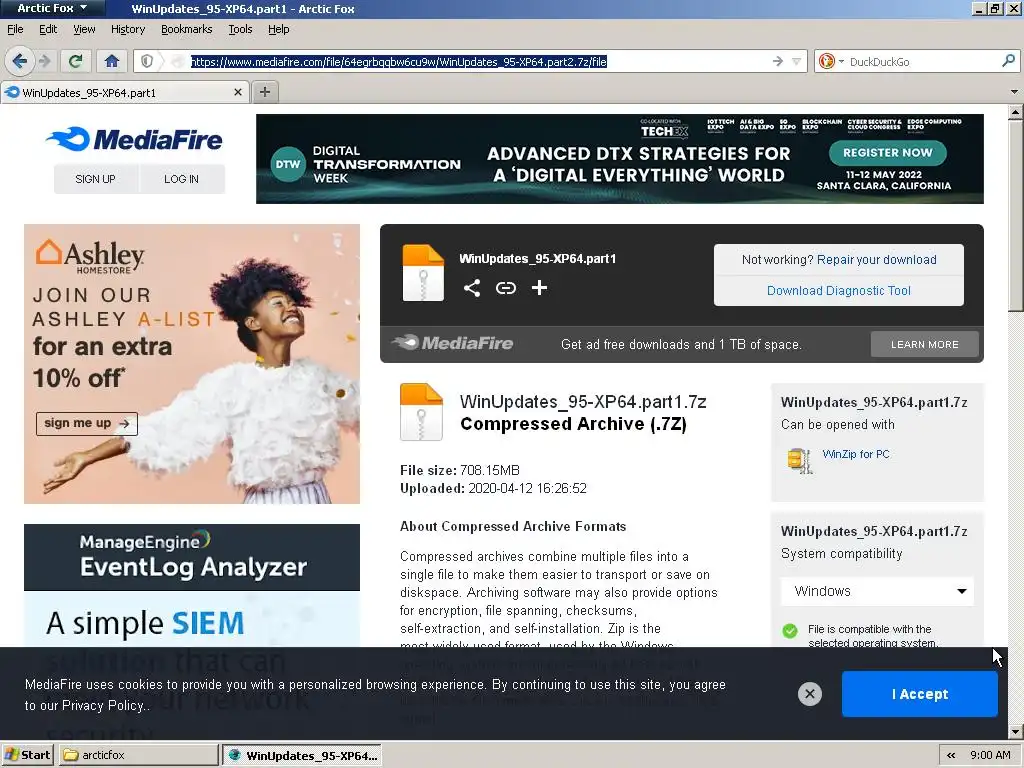The image size is (1024, 768).
Task: Click the Repair your download link
Action: 876,260
